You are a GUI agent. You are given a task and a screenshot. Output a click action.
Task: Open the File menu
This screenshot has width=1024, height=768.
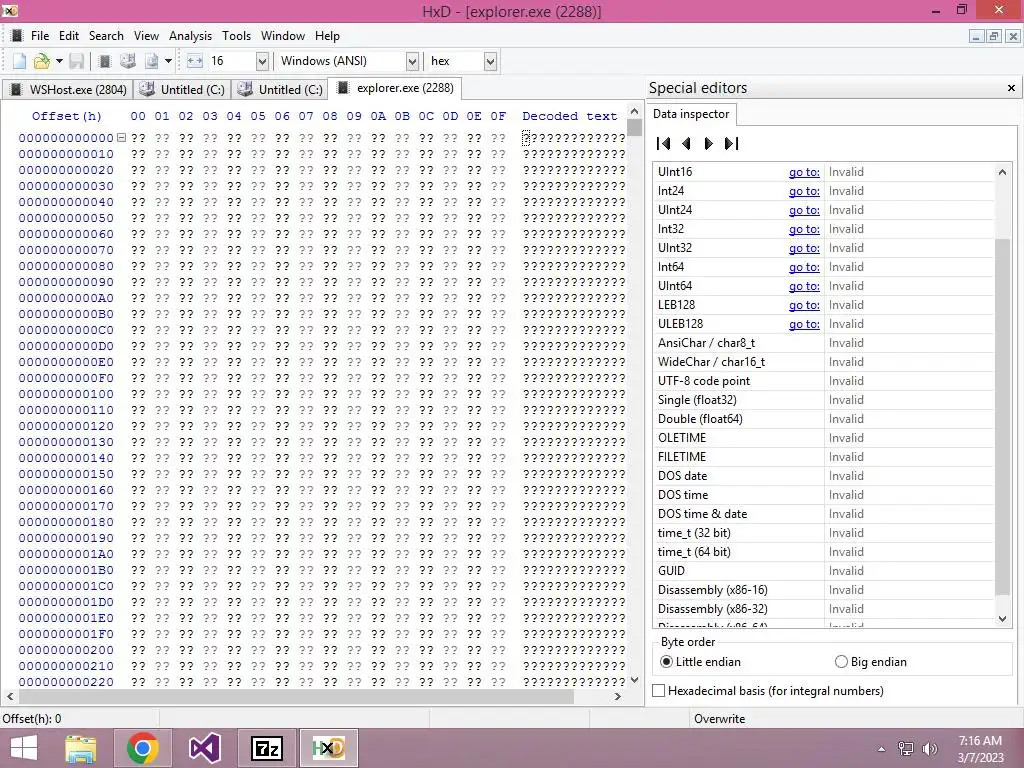39,36
